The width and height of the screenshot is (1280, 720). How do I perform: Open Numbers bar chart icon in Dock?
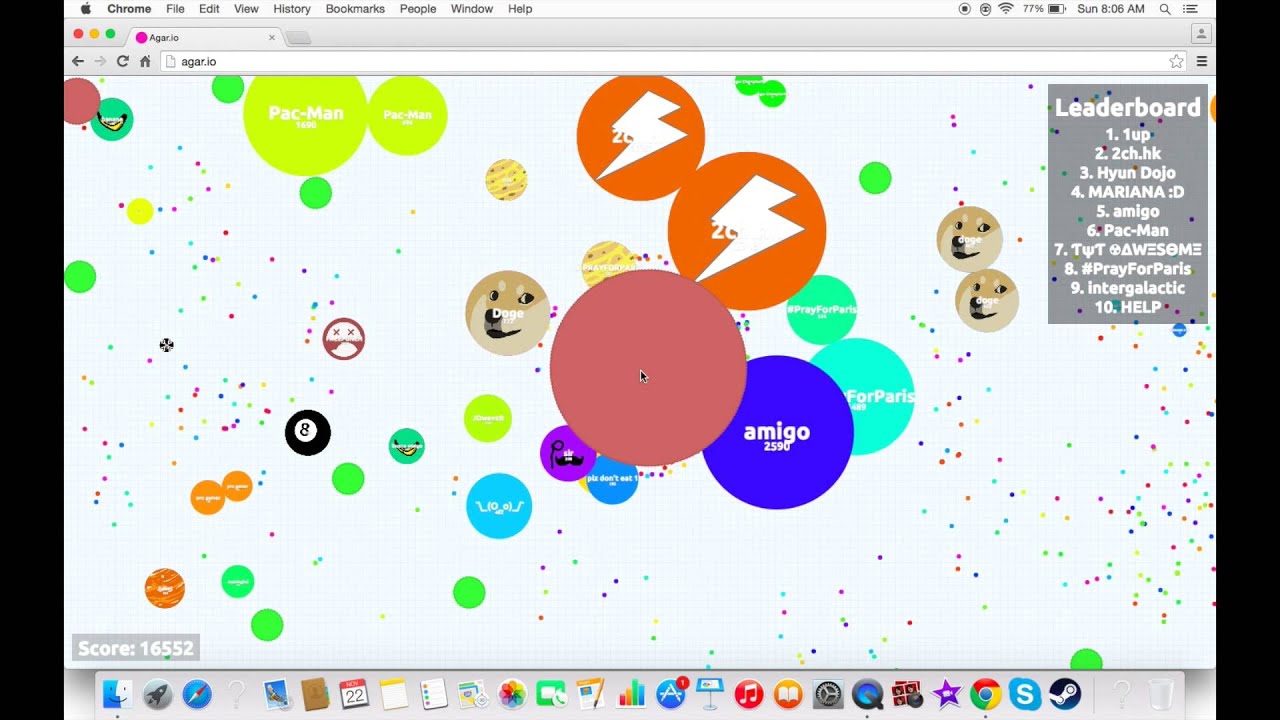[631, 694]
